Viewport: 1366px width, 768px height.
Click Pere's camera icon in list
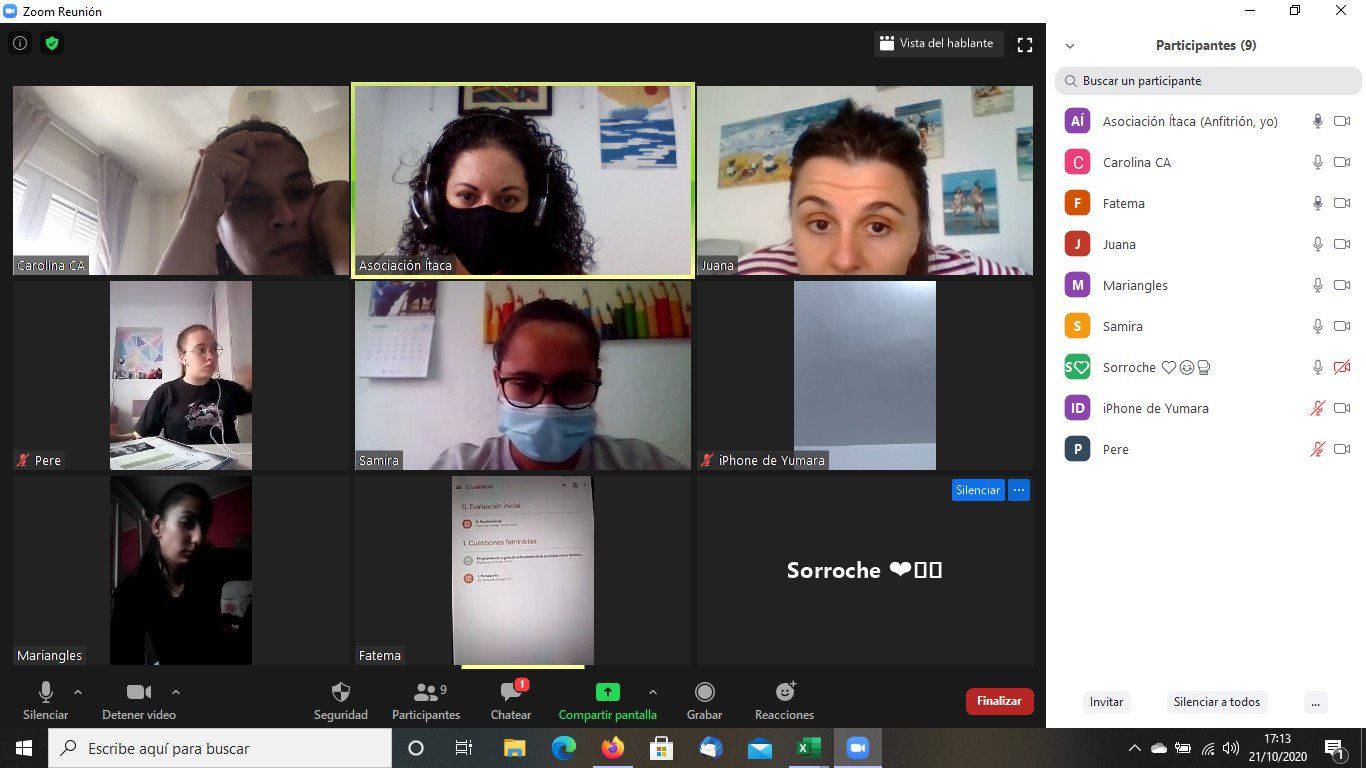[x=1342, y=449]
